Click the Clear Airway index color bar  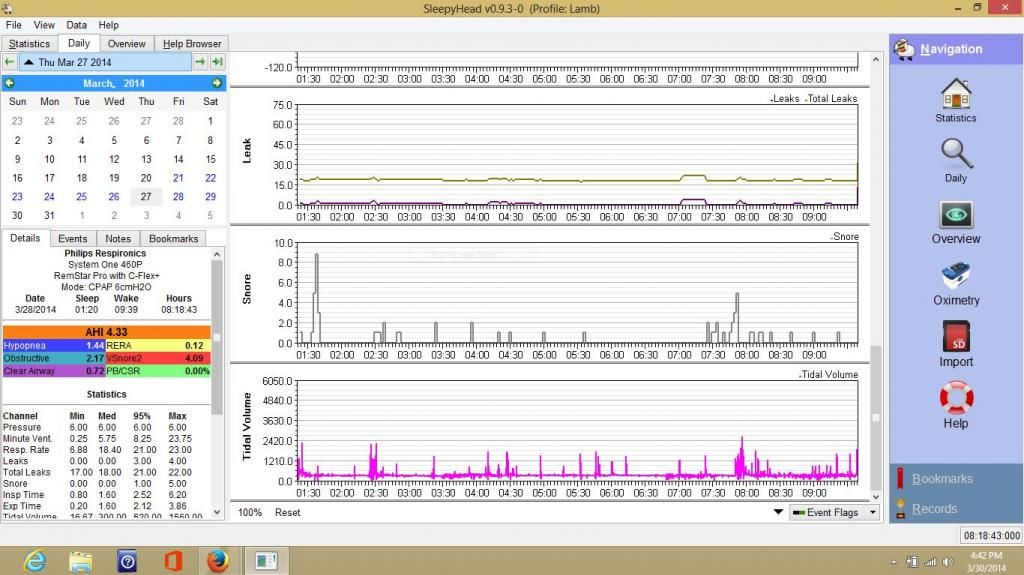coord(54,370)
